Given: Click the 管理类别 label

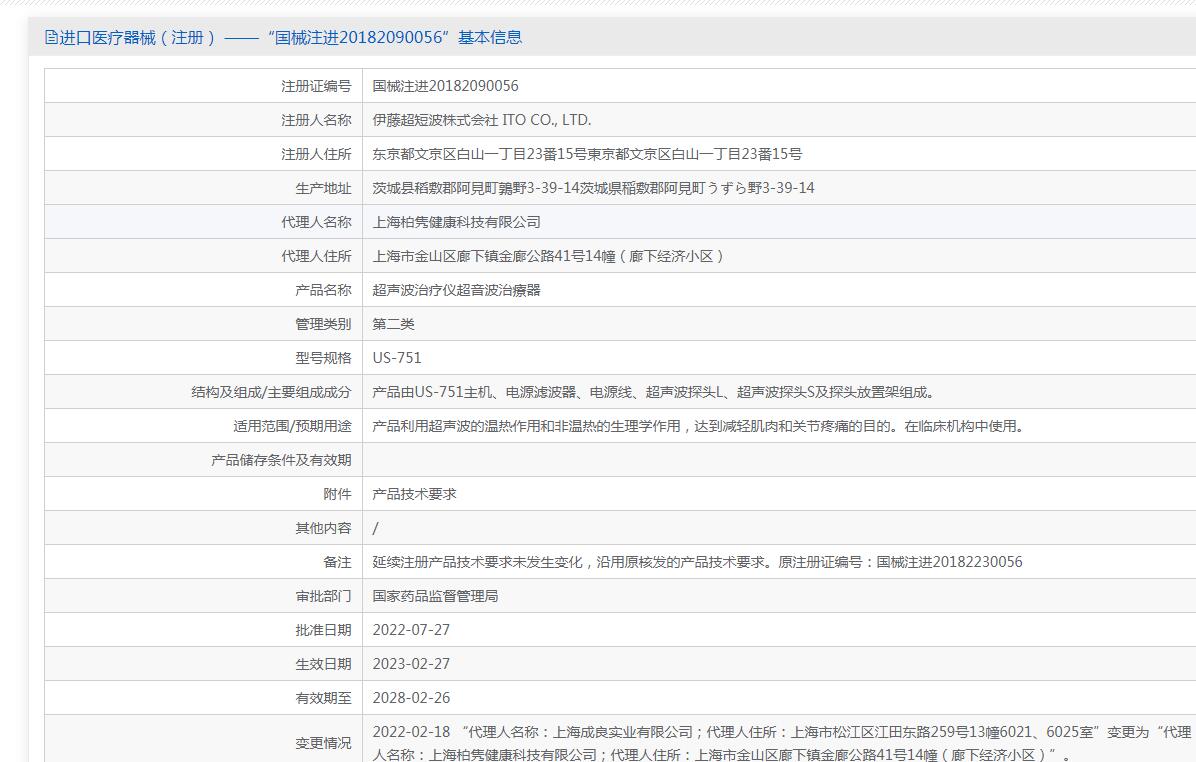Looking at the screenshot, I should click(x=323, y=324).
